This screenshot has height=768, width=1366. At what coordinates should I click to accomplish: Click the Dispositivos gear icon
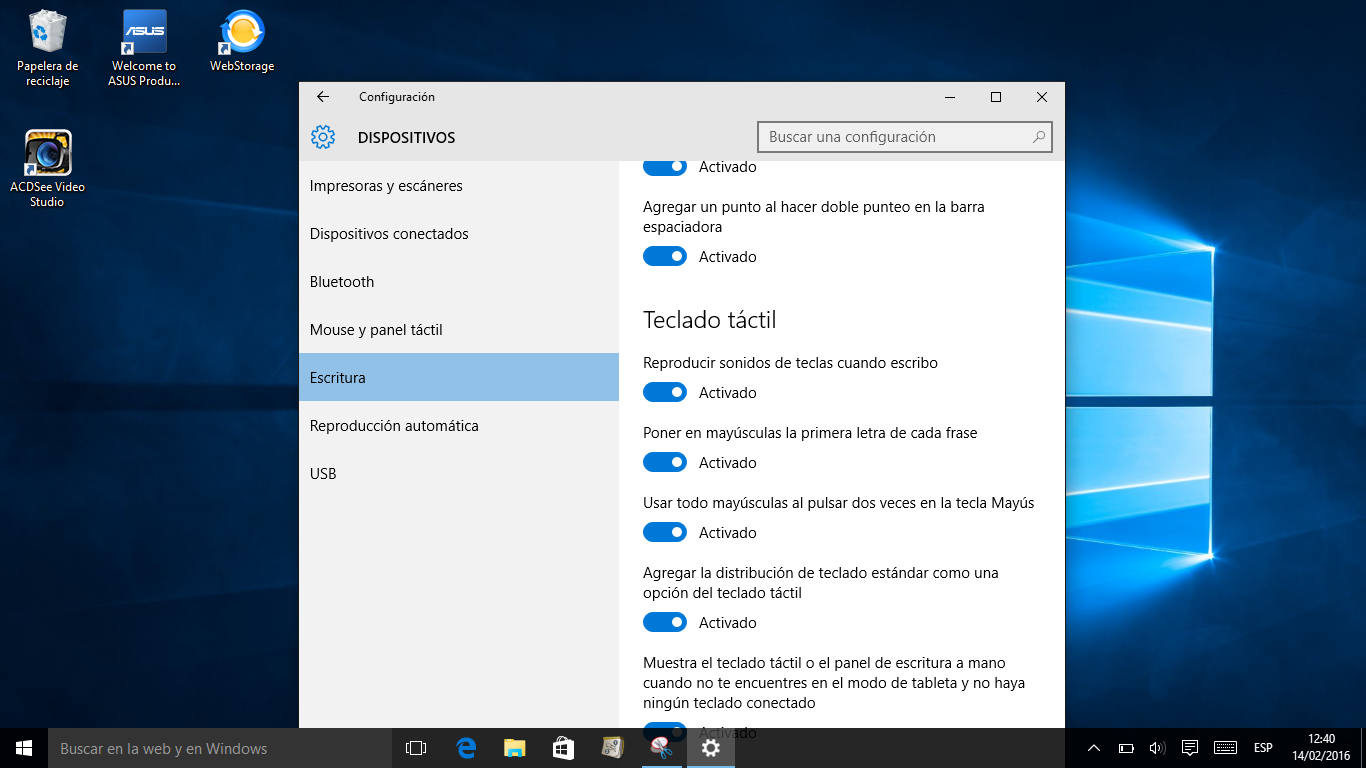pos(322,138)
